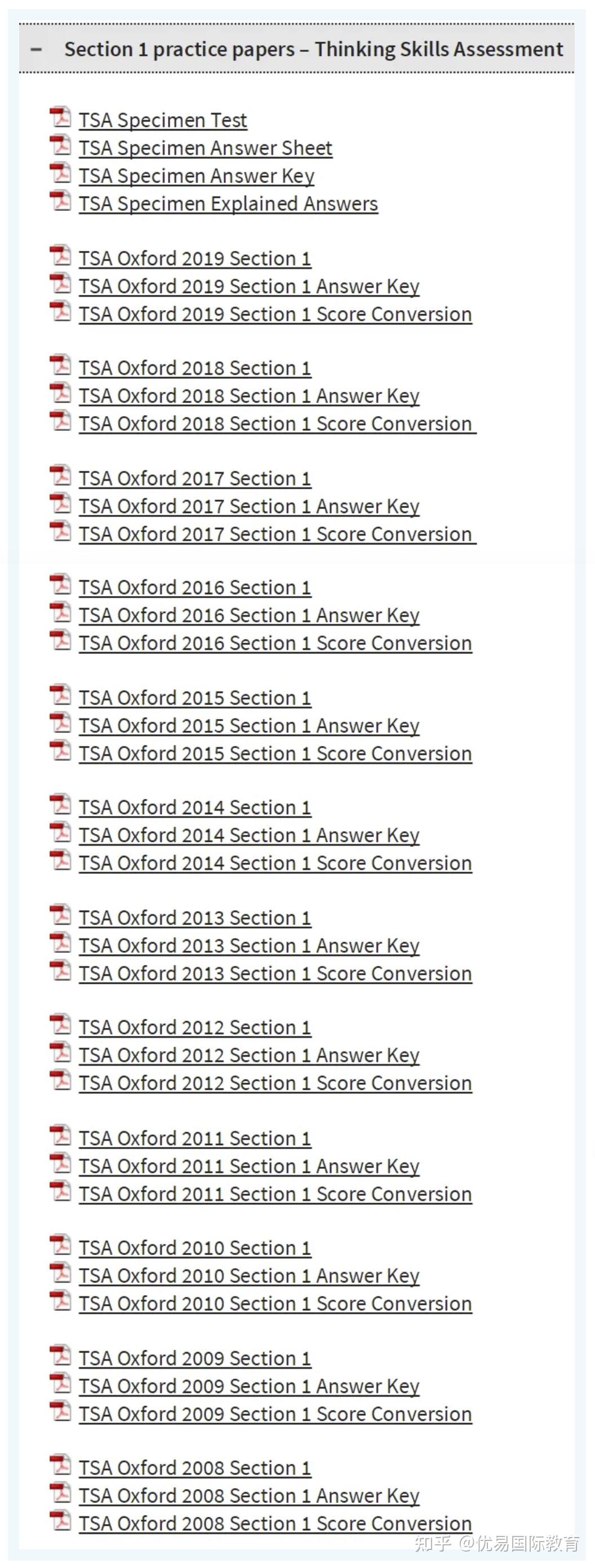Screen dimensions: 595x1568
Task: Open TSA Oxford 2019 Section 1 Score Conversion
Action: click(275, 315)
